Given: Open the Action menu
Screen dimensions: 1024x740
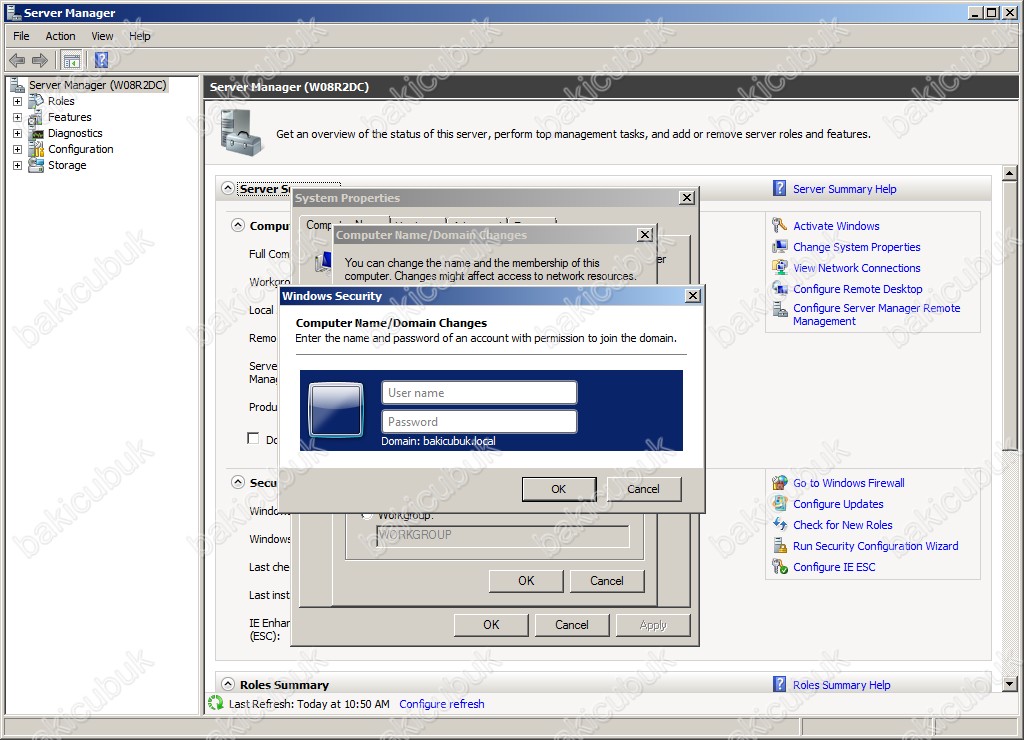Looking at the screenshot, I should click(60, 36).
